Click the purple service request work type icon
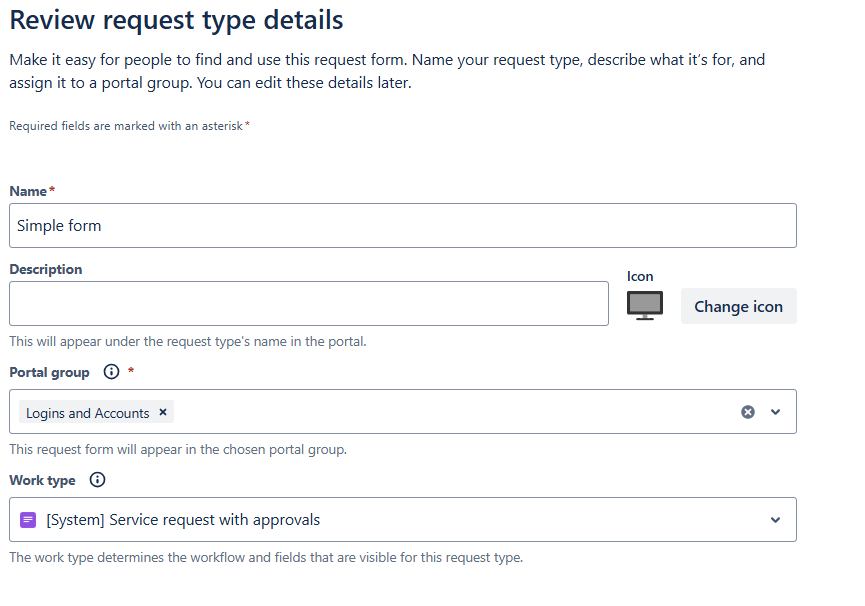Viewport: 865px width, 606px height. pos(28,519)
